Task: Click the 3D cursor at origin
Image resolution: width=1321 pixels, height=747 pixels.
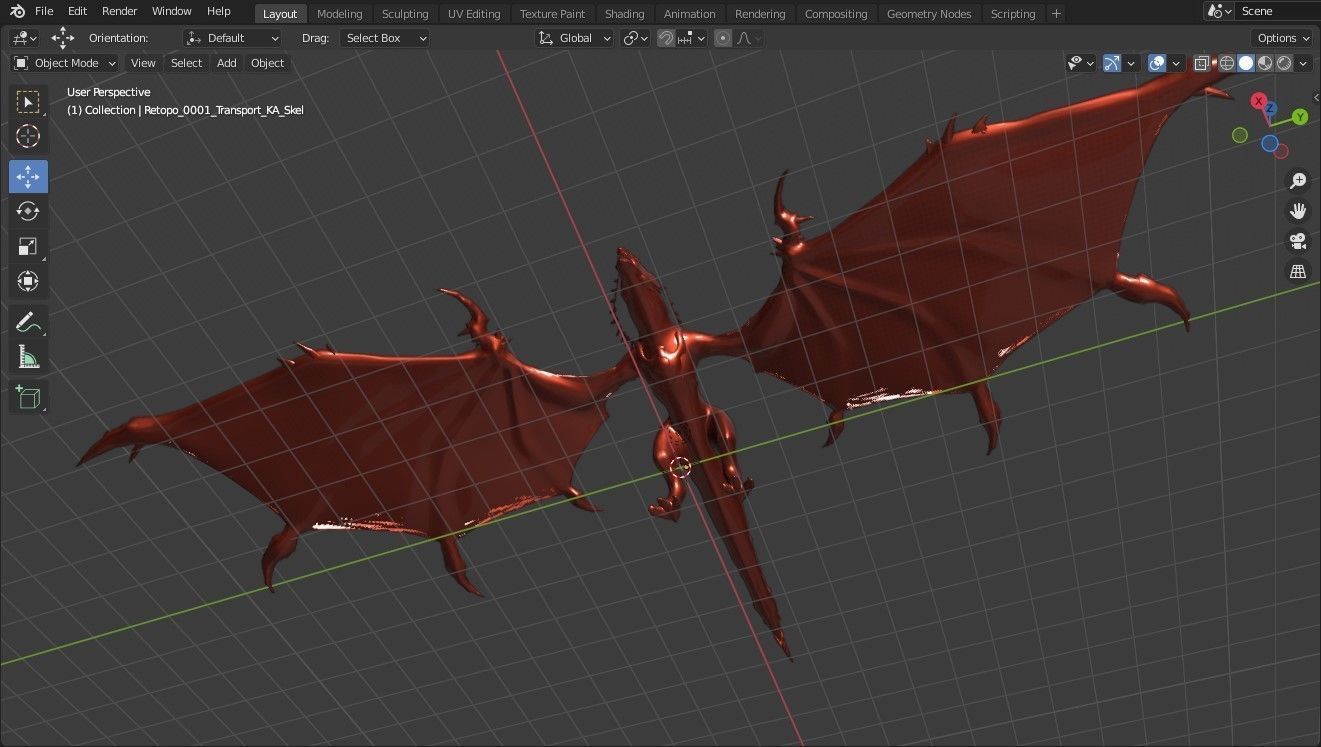Action: pyautogui.click(x=680, y=466)
